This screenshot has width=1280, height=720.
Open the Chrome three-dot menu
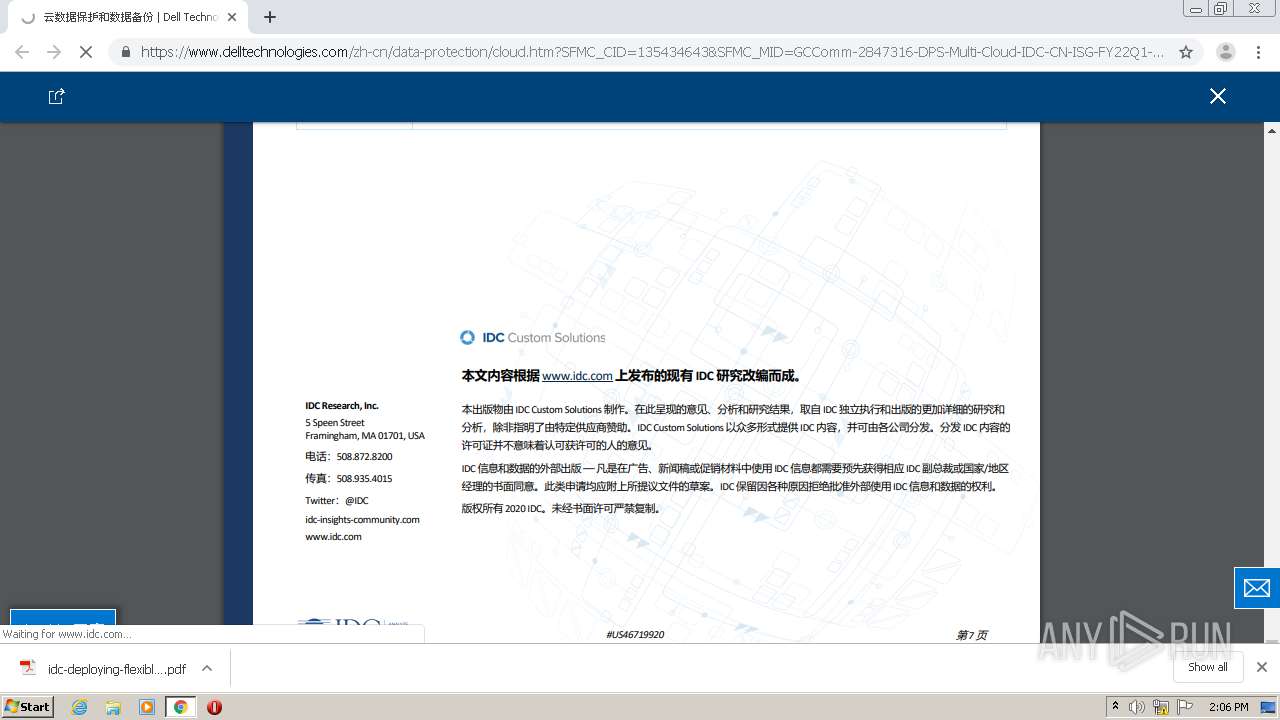(1258, 52)
